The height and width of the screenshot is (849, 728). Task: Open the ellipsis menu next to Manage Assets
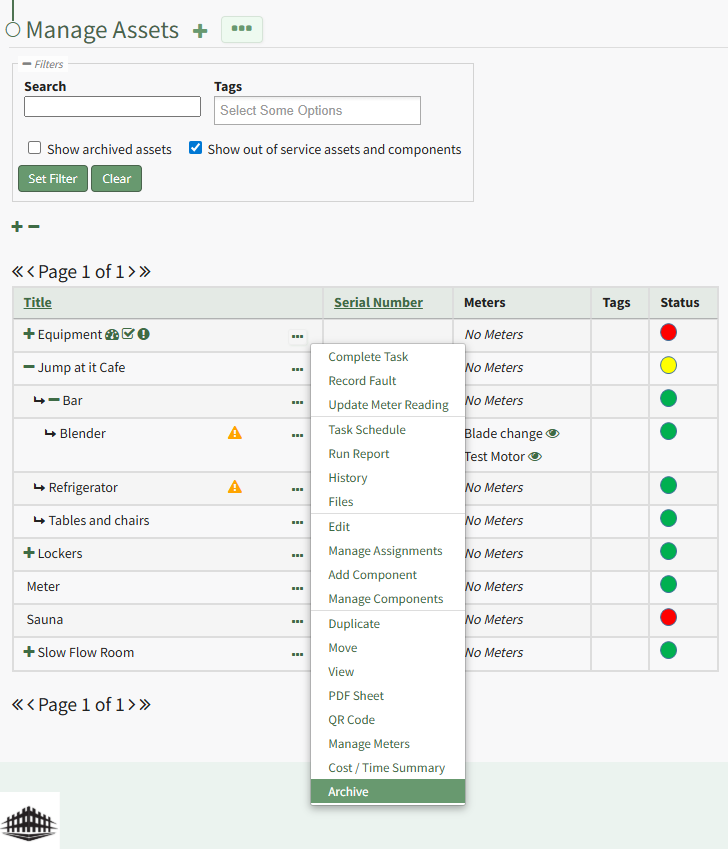[241, 29]
